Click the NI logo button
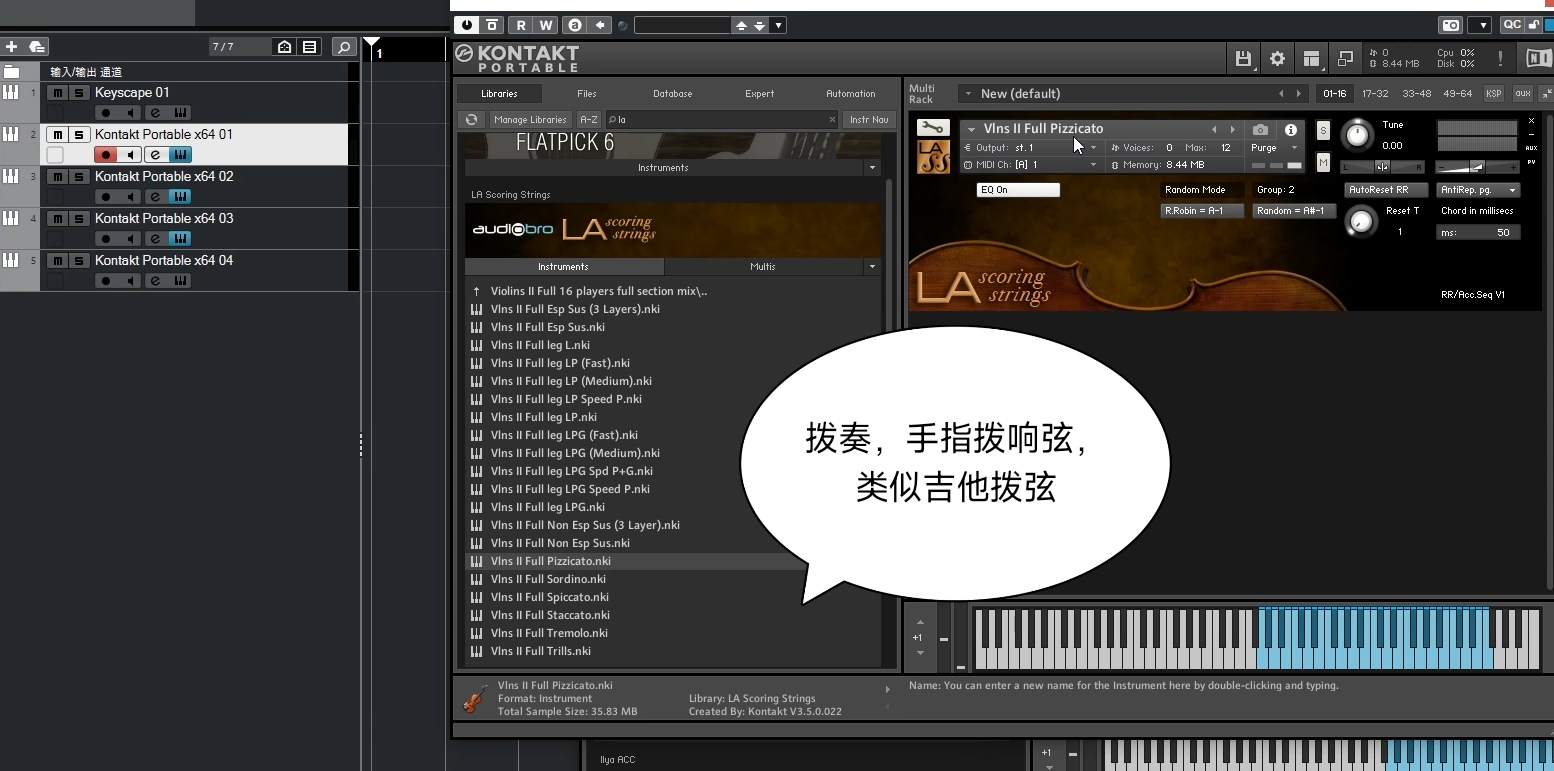This screenshot has width=1554, height=771. click(x=1536, y=59)
